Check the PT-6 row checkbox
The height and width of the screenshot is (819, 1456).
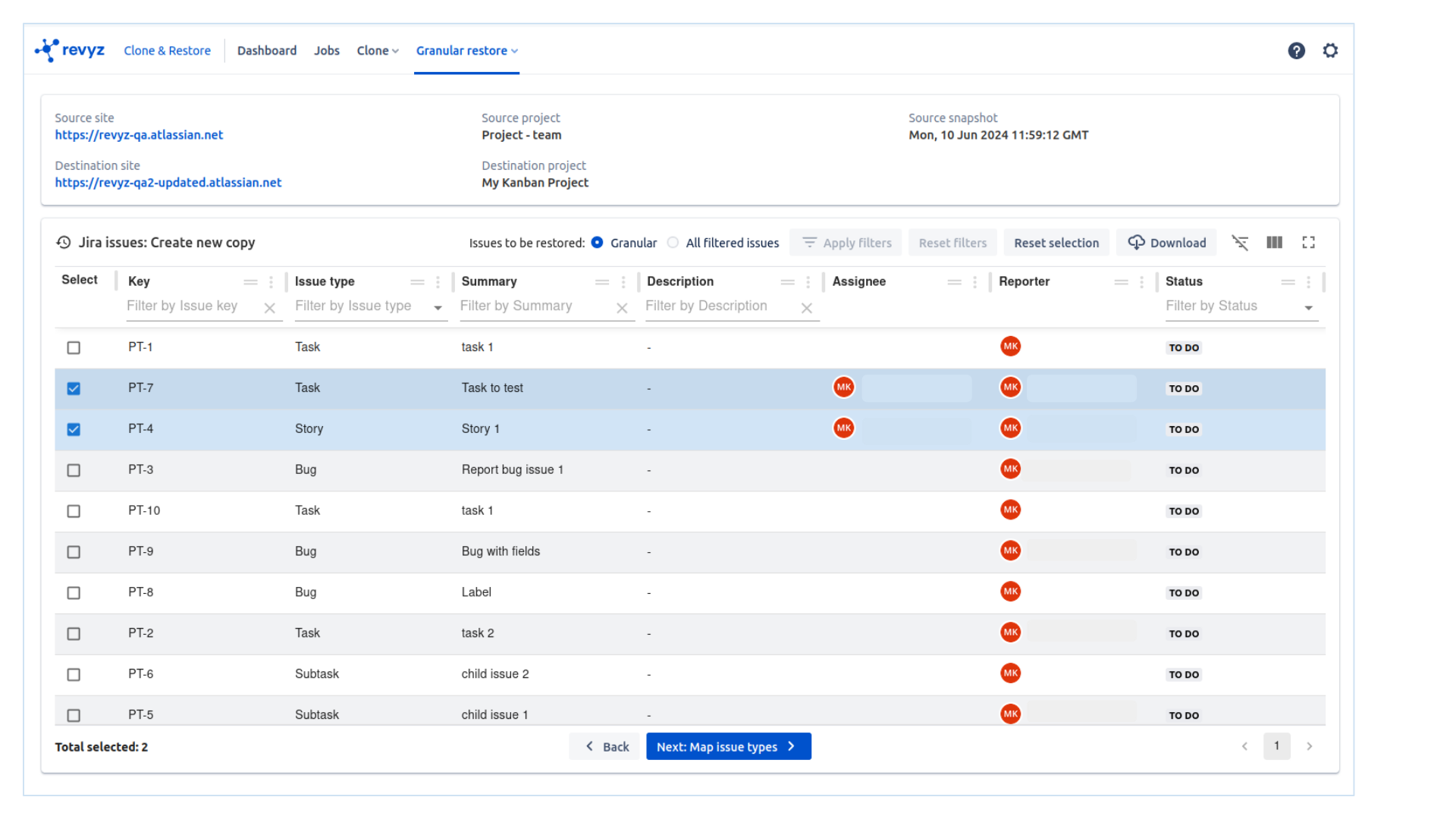(x=74, y=675)
